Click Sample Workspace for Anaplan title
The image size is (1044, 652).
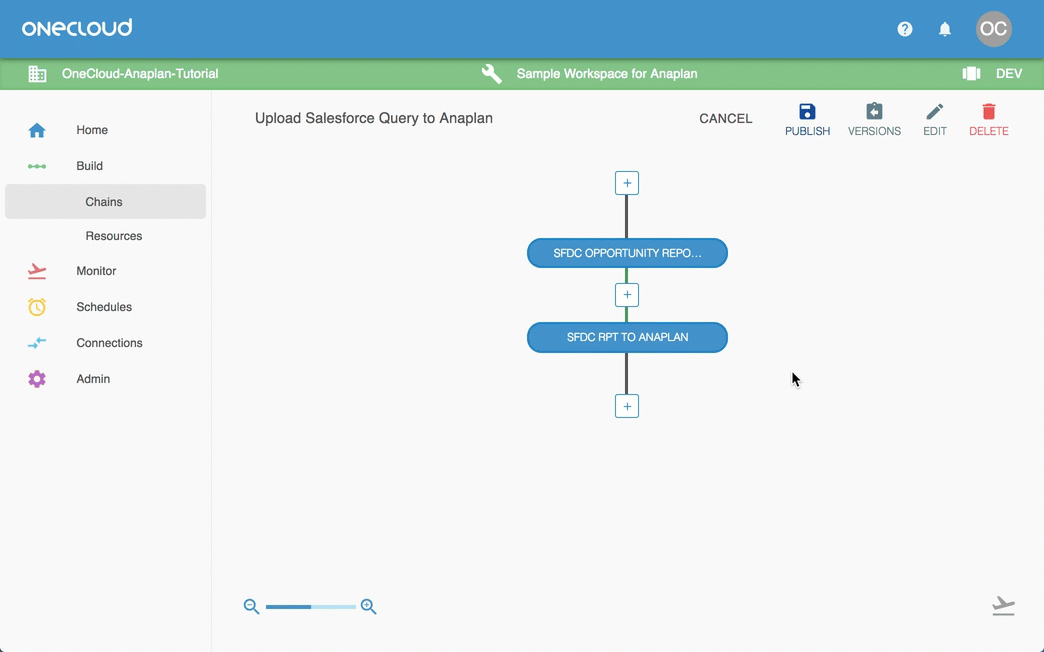[607, 74]
